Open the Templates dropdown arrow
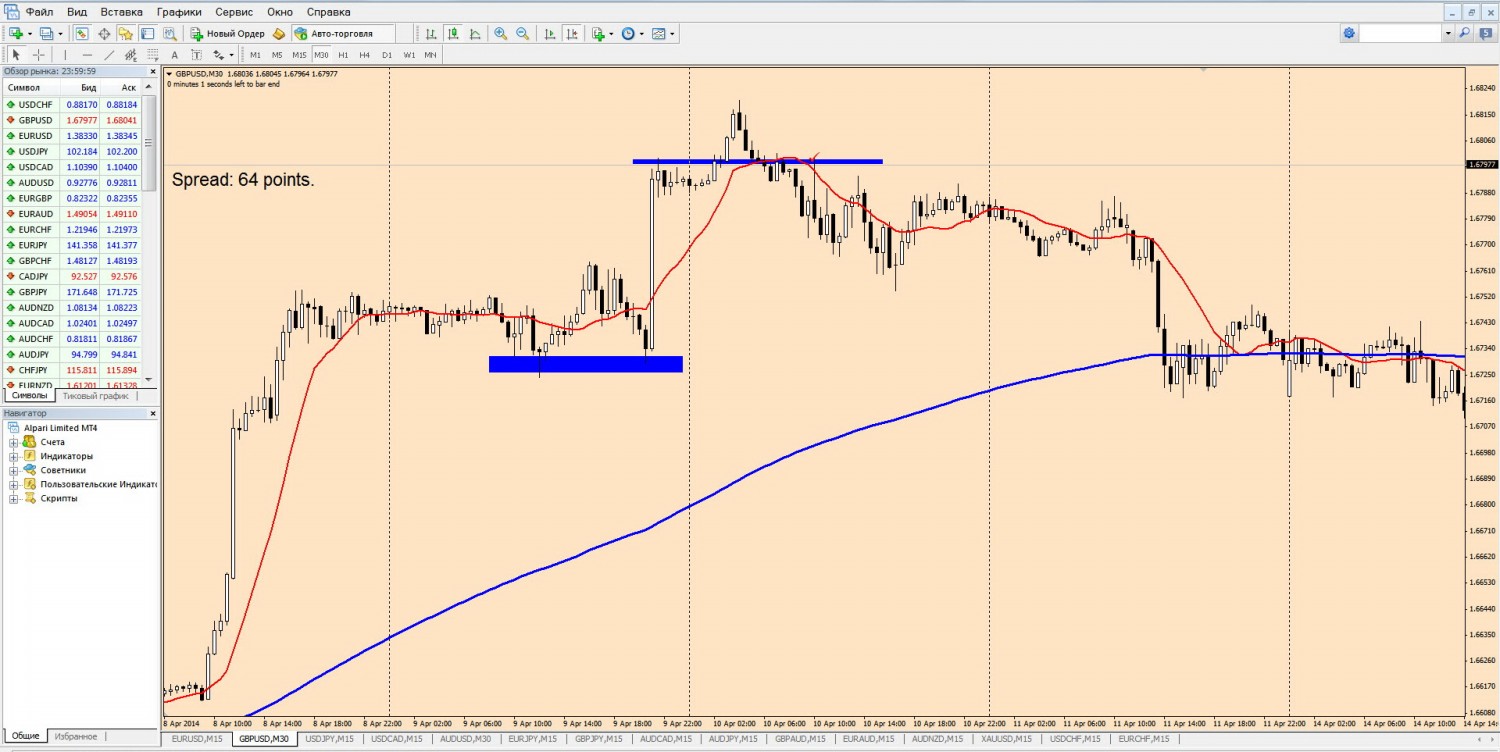This screenshot has width=1500, height=752. [672, 33]
